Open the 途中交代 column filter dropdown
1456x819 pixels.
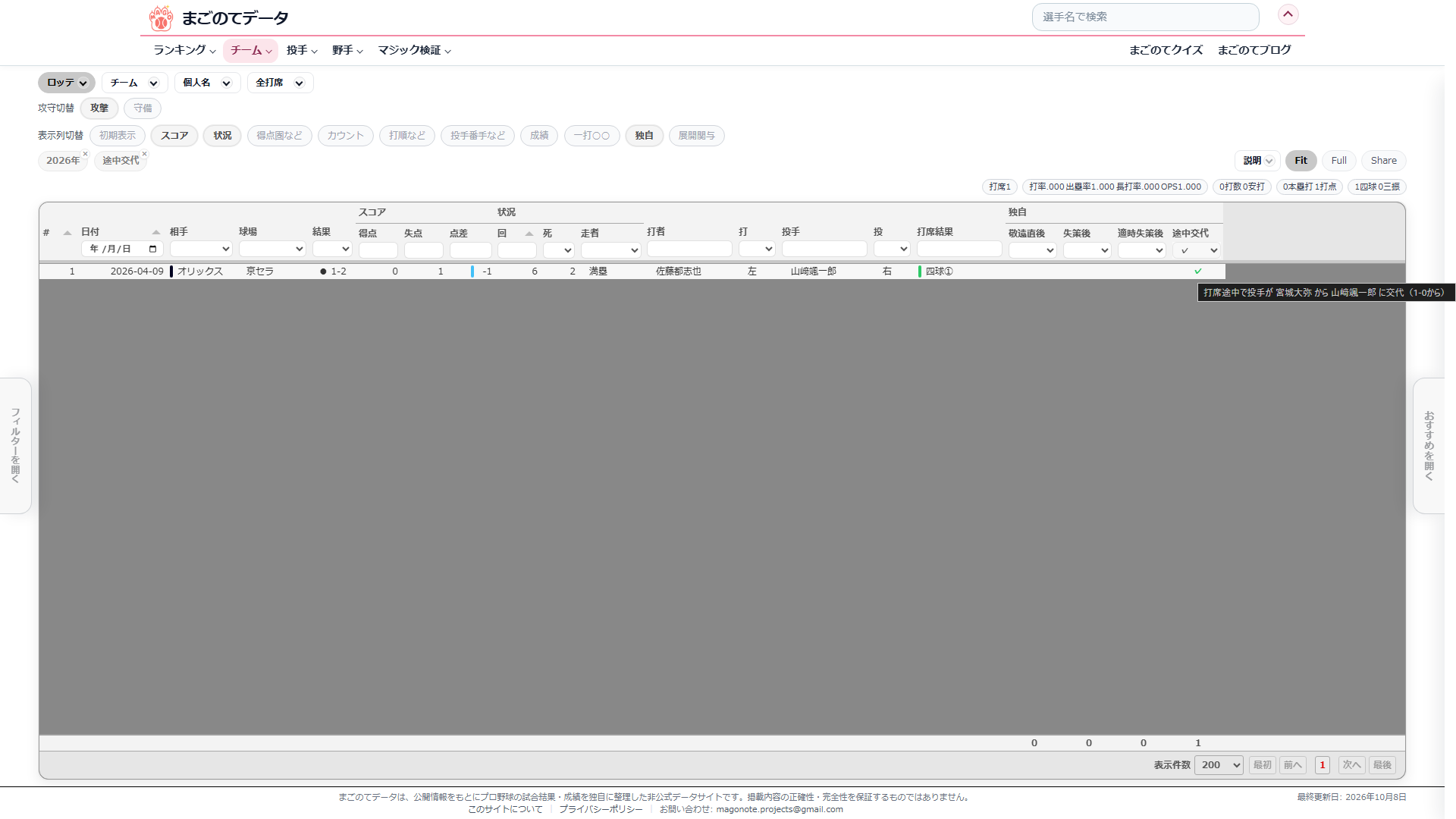coord(1197,250)
